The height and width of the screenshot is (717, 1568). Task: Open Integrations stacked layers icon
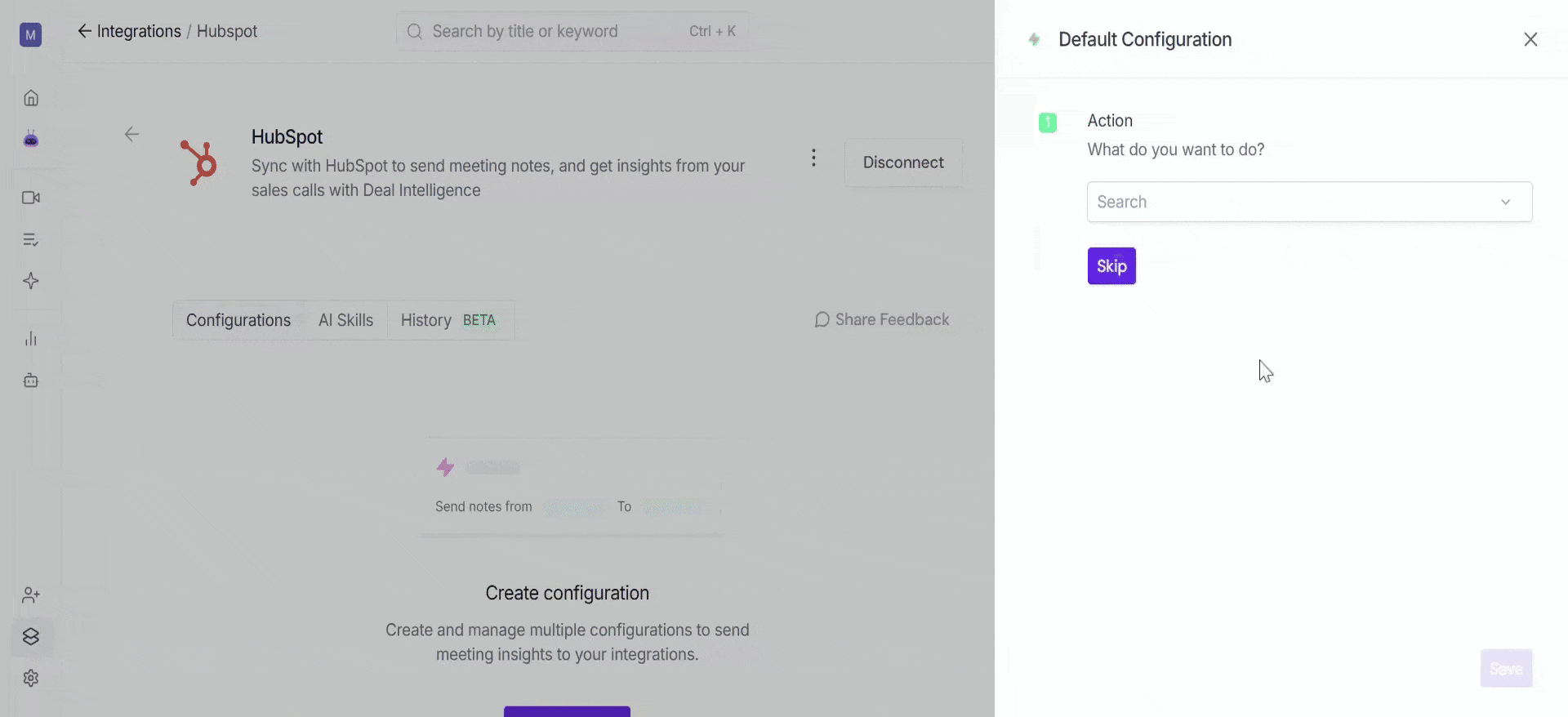click(31, 637)
